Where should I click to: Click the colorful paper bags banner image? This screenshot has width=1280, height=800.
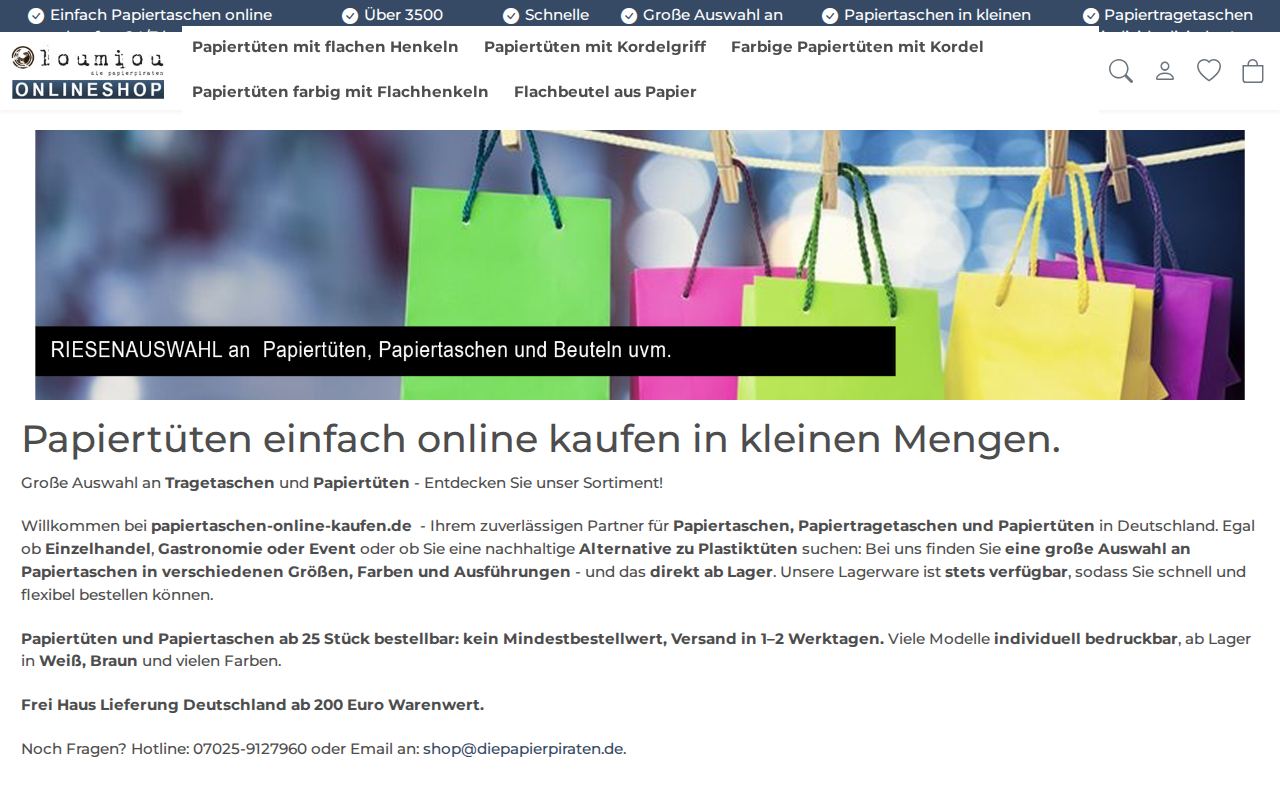640,265
